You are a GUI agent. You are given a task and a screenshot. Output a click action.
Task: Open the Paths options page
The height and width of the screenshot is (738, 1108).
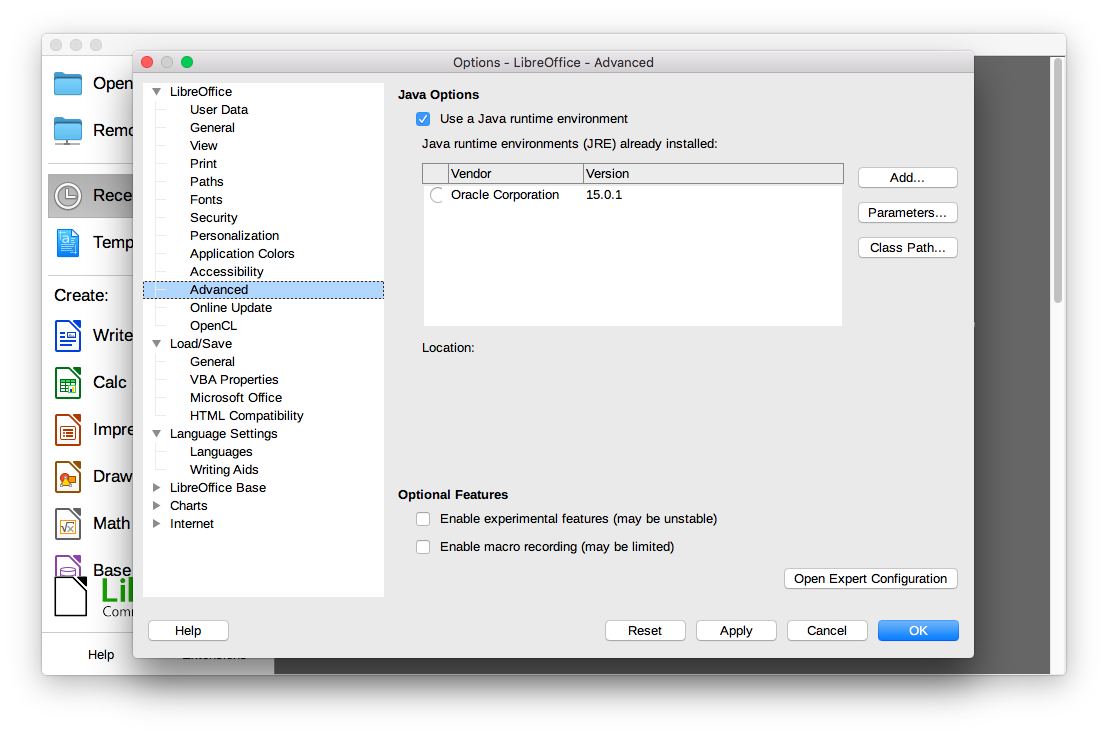coord(206,182)
